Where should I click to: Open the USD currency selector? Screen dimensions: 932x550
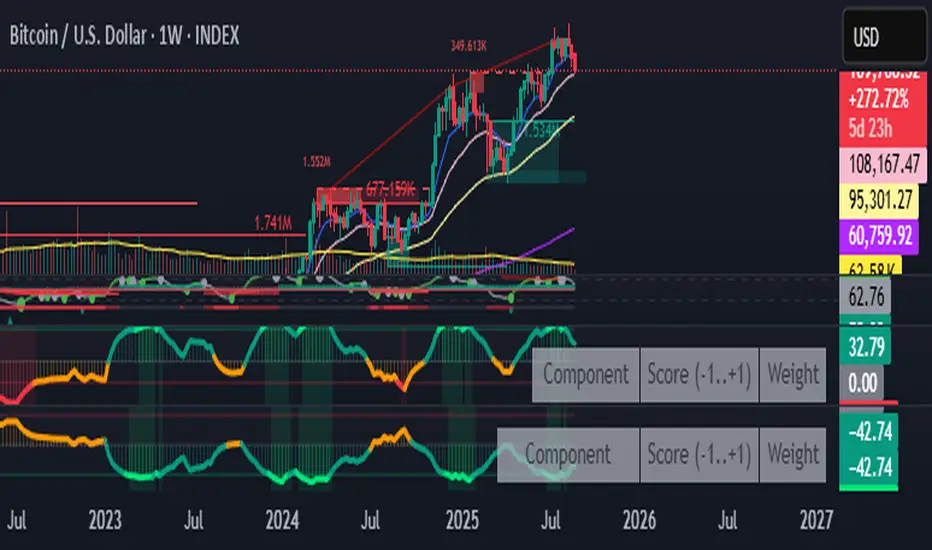click(884, 37)
